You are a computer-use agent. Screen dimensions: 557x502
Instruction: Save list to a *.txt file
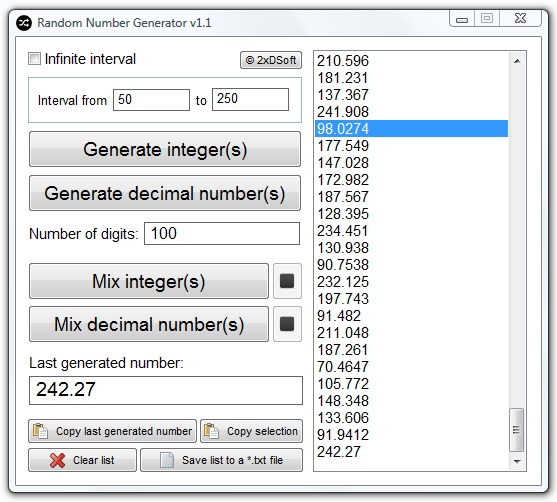(222, 460)
